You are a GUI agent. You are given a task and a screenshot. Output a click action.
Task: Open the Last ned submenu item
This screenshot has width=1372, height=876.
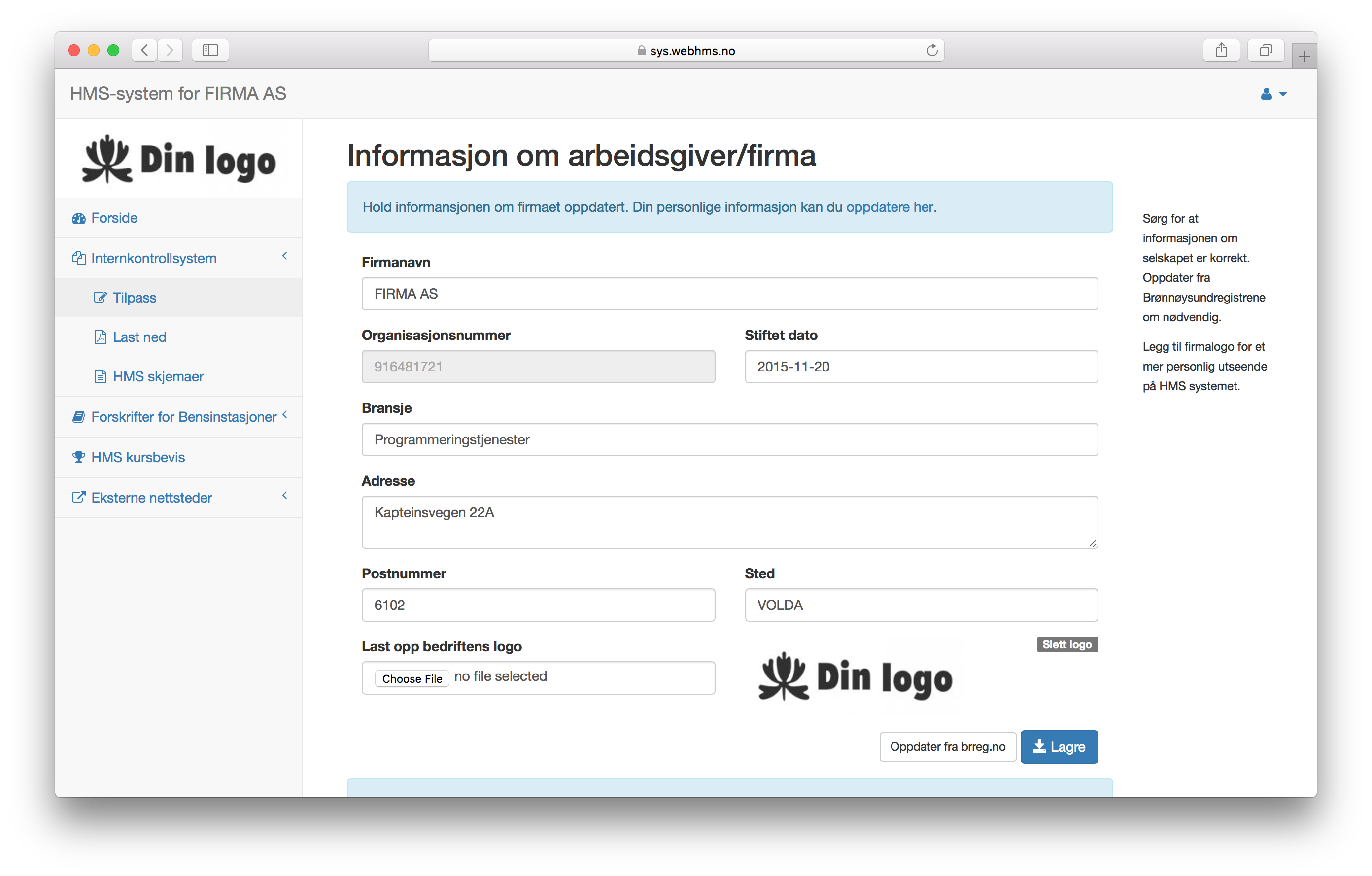139,337
